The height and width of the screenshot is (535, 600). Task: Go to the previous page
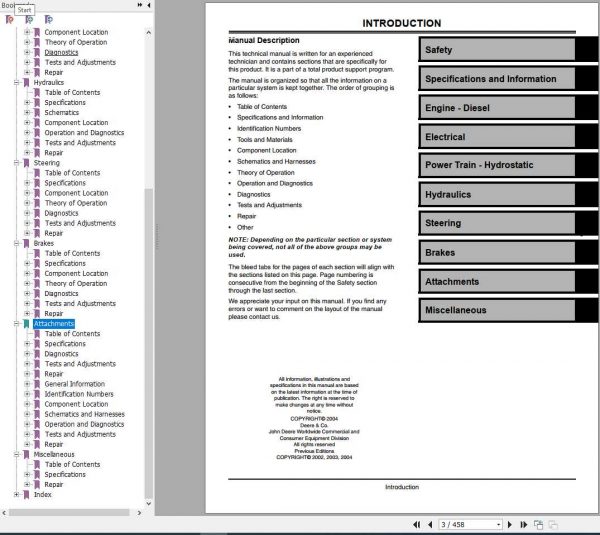point(430,524)
